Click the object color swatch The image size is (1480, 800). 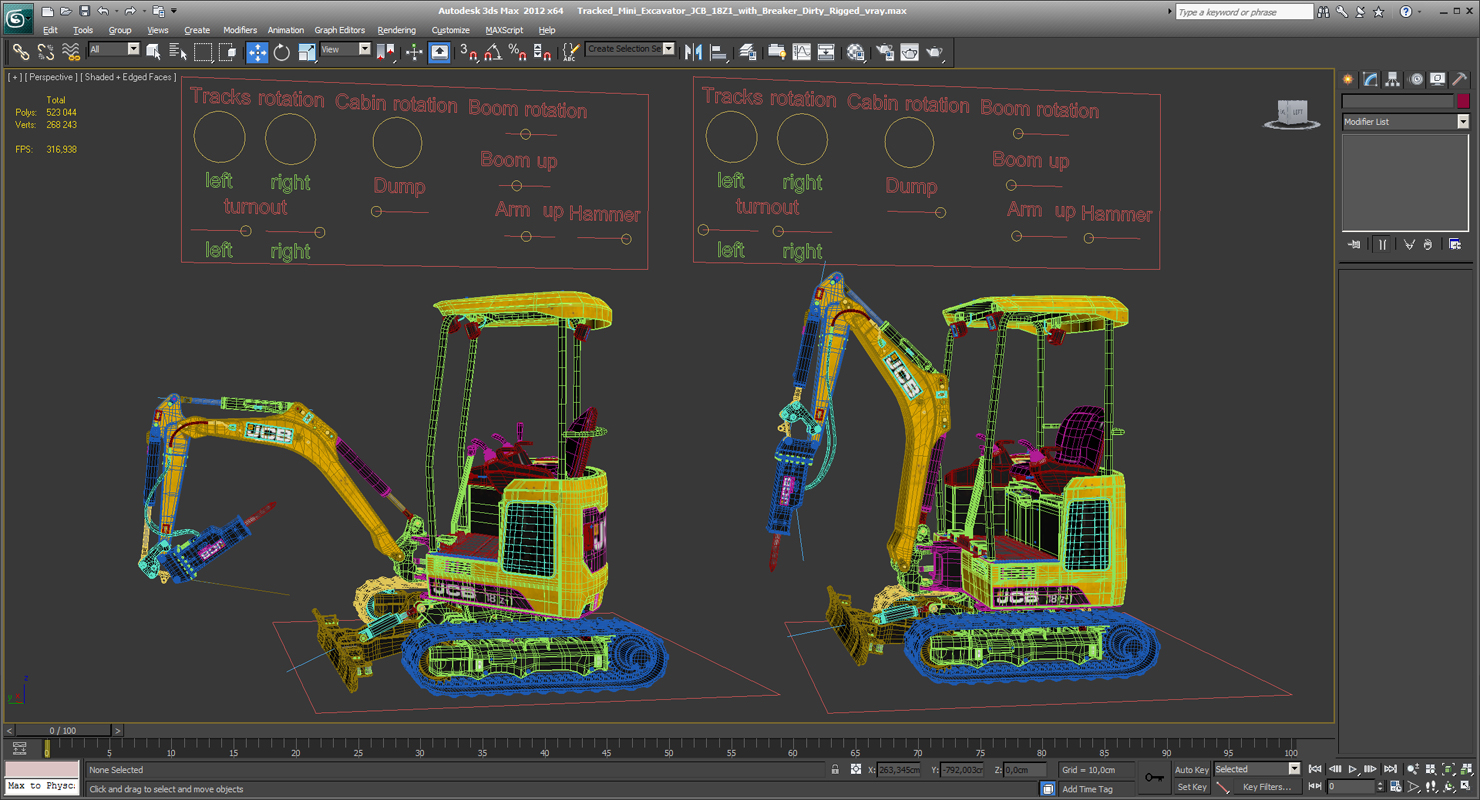(x=1463, y=101)
